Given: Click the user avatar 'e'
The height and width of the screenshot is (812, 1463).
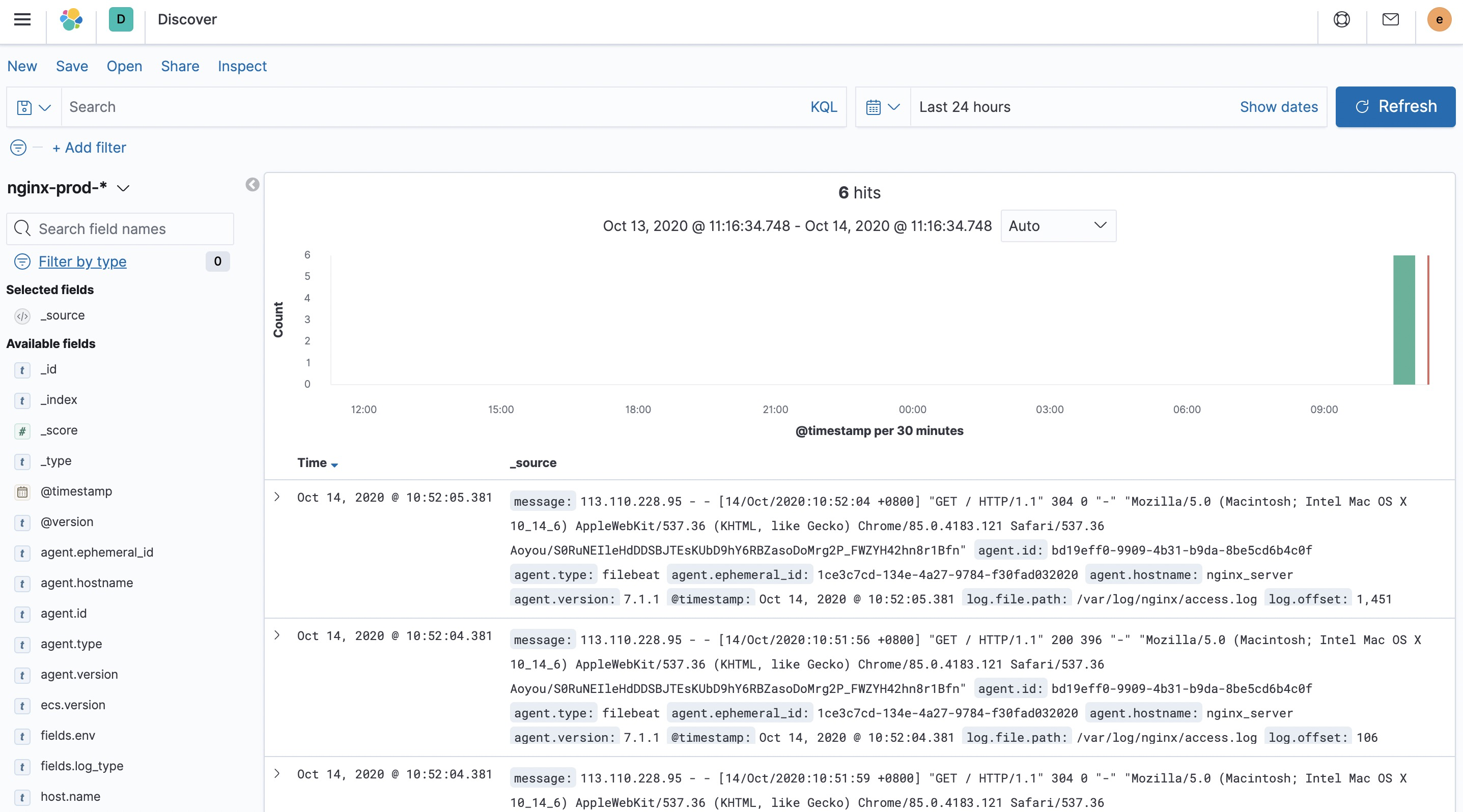Looking at the screenshot, I should tap(1439, 20).
